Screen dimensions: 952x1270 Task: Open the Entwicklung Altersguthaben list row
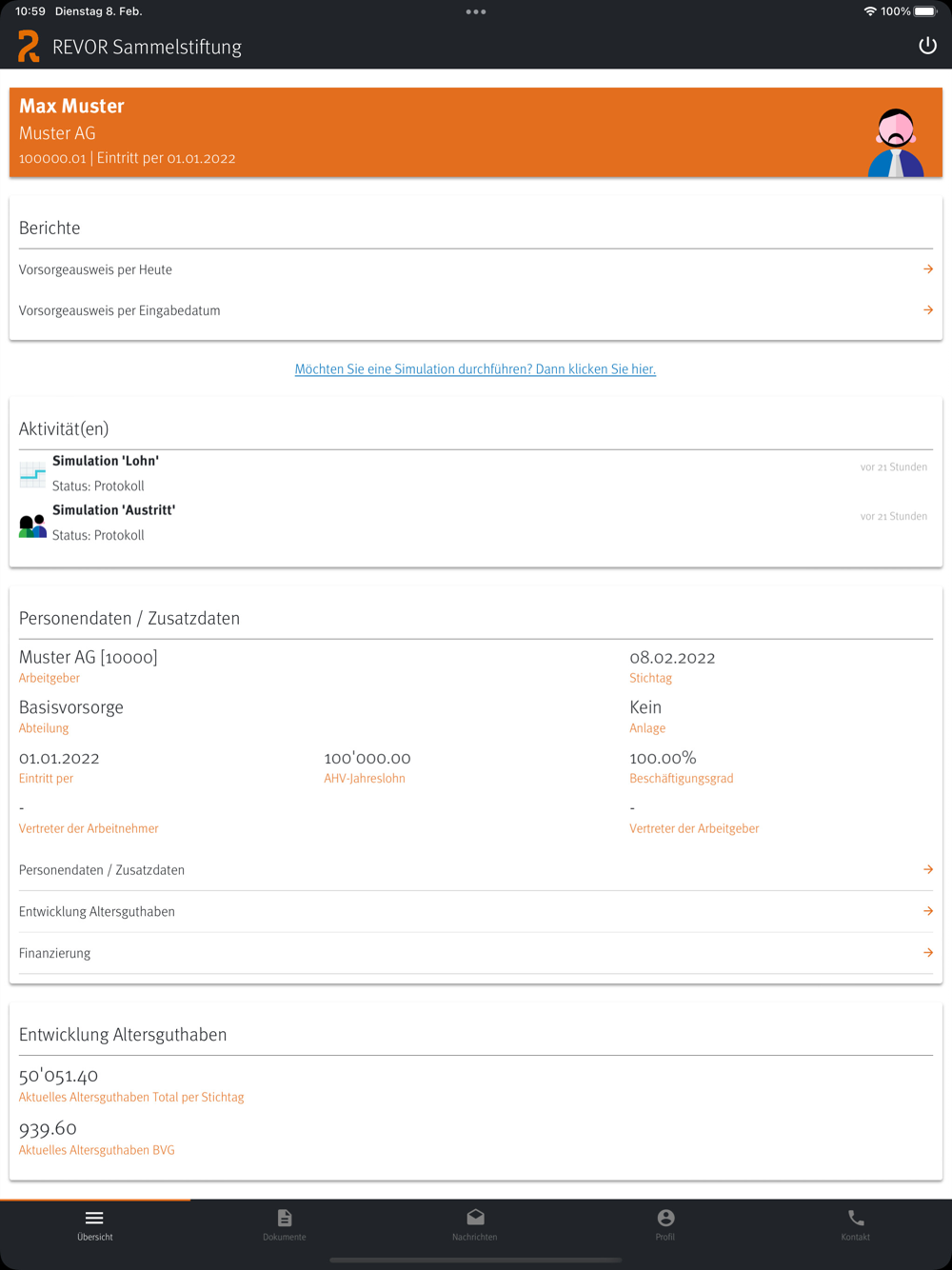pyautogui.click(x=476, y=911)
